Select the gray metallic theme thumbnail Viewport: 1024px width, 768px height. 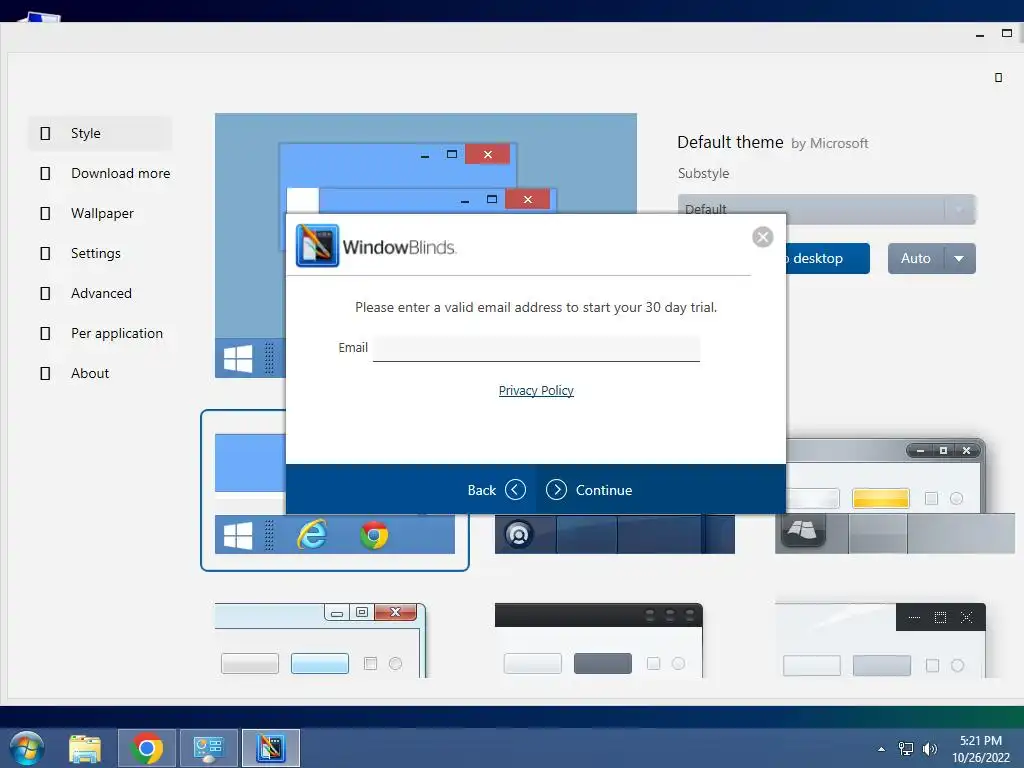[895, 496]
